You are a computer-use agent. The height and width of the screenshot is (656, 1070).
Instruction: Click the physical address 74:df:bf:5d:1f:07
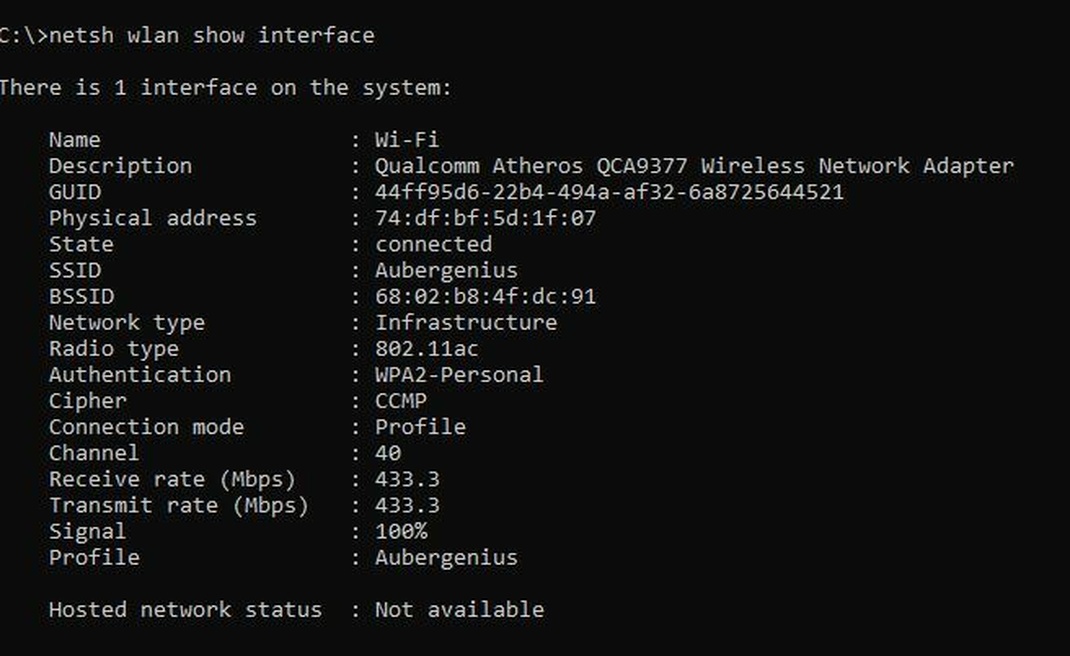tap(485, 218)
